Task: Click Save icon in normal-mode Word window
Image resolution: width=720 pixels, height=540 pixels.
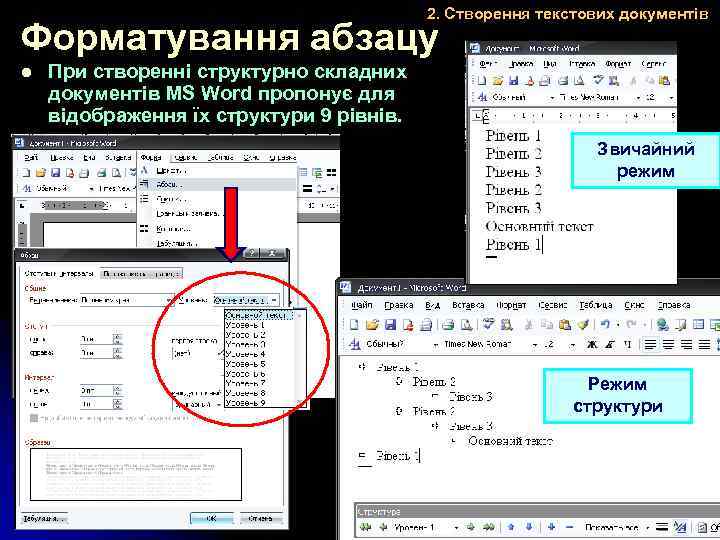Action: click(x=513, y=81)
